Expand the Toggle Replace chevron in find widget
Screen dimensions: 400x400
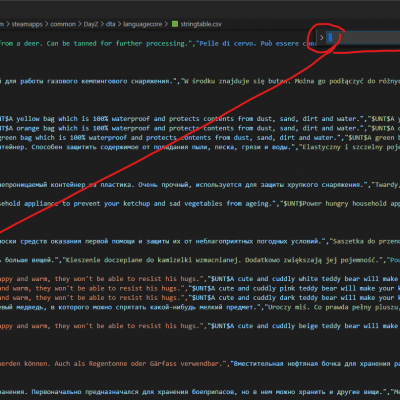point(321,38)
